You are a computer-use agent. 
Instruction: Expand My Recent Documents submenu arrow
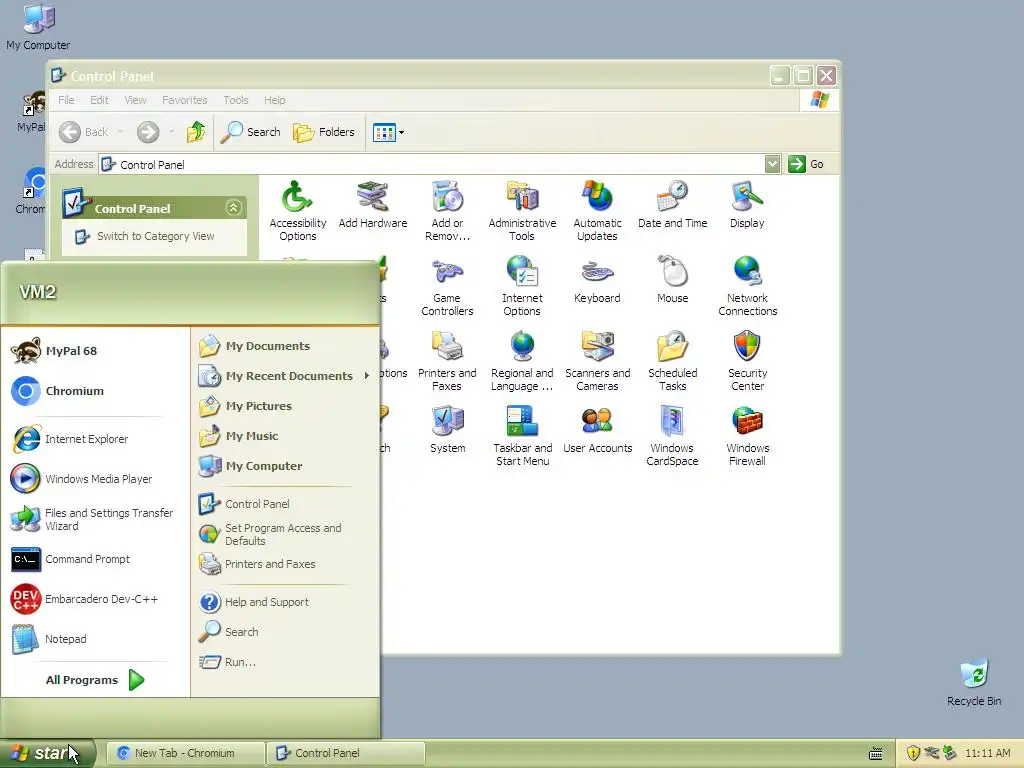[x=366, y=376]
